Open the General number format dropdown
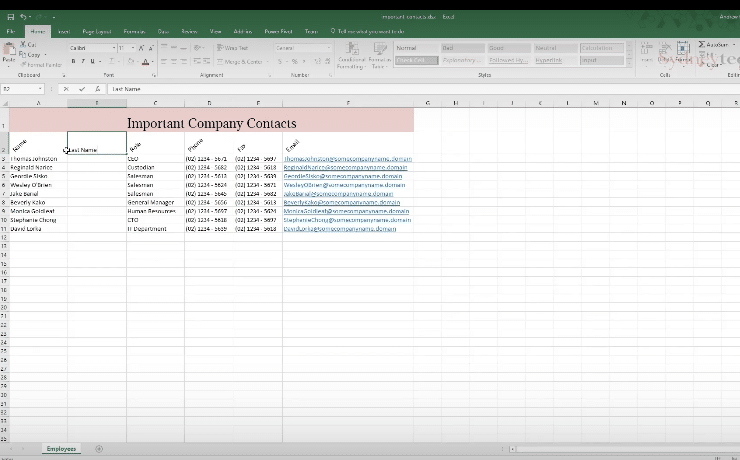The height and width of the screenshot is (460, 740). point(329,48)
